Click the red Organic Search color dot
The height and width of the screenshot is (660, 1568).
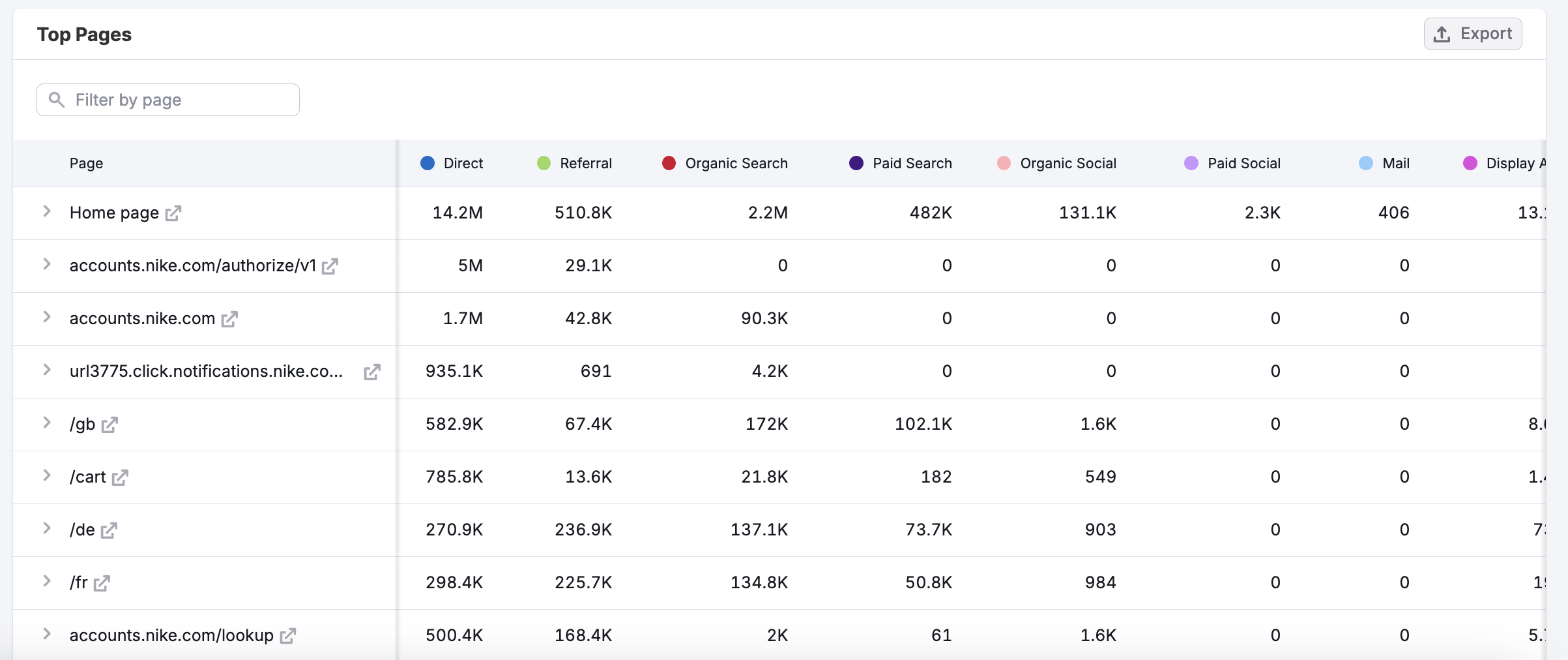pyautogui.click(x=669, y=163)
